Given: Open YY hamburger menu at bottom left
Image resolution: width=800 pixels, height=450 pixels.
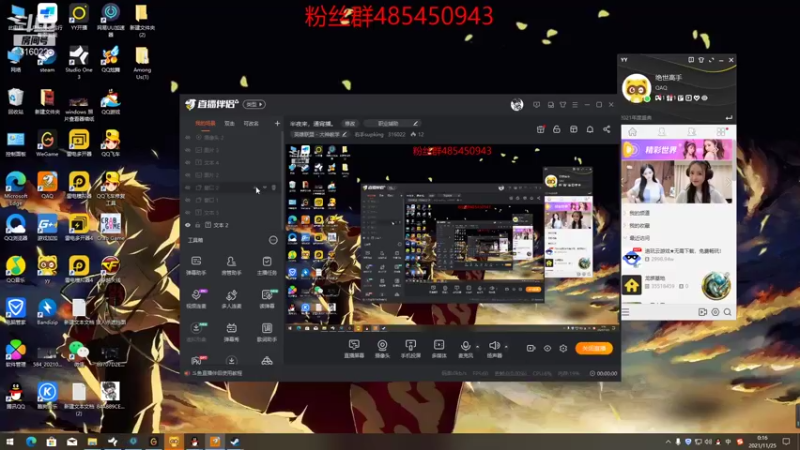Looking at the screenshot, I should (x=626, y=312).
